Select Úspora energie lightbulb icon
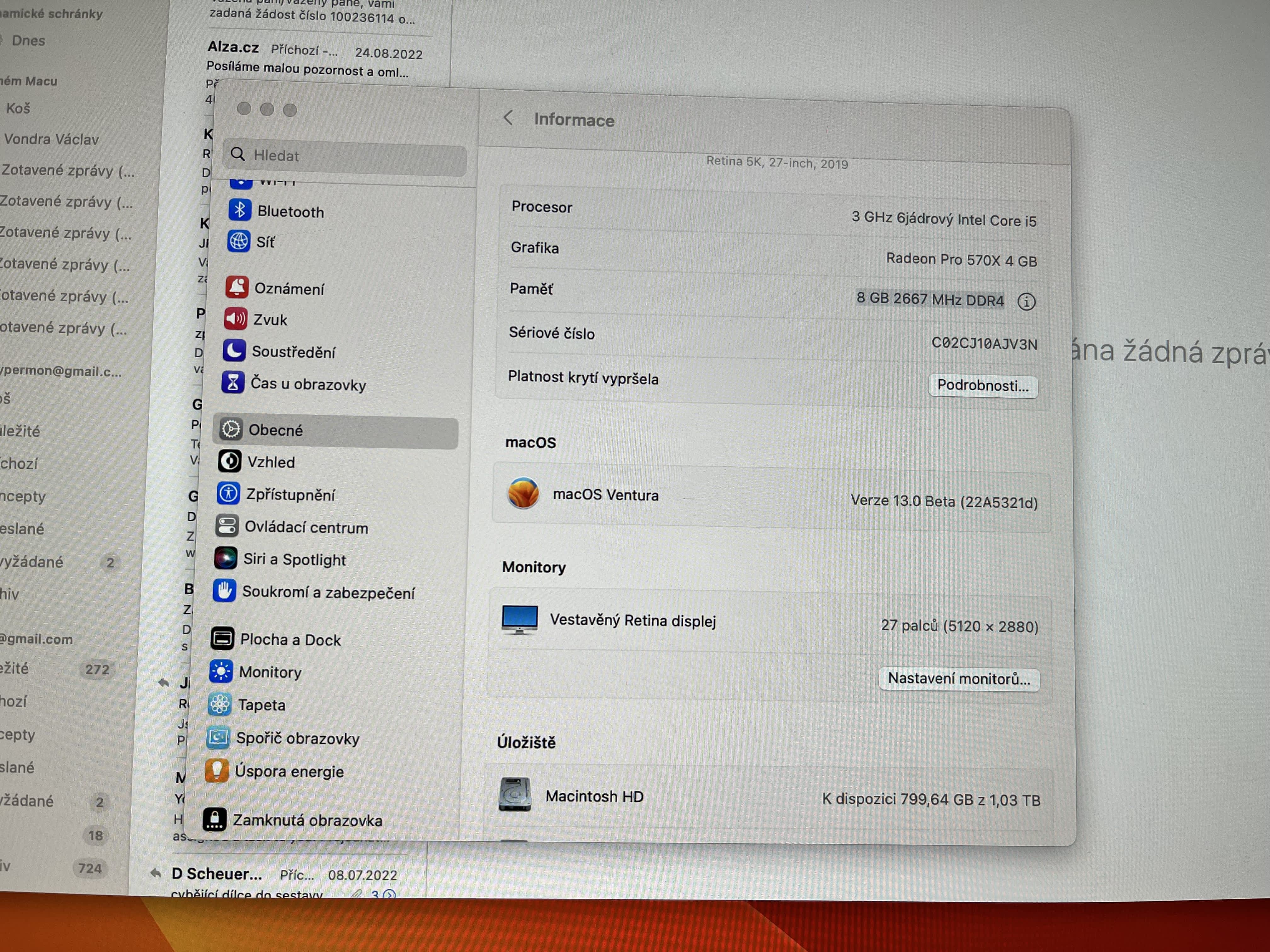 (x=216, y=771)
